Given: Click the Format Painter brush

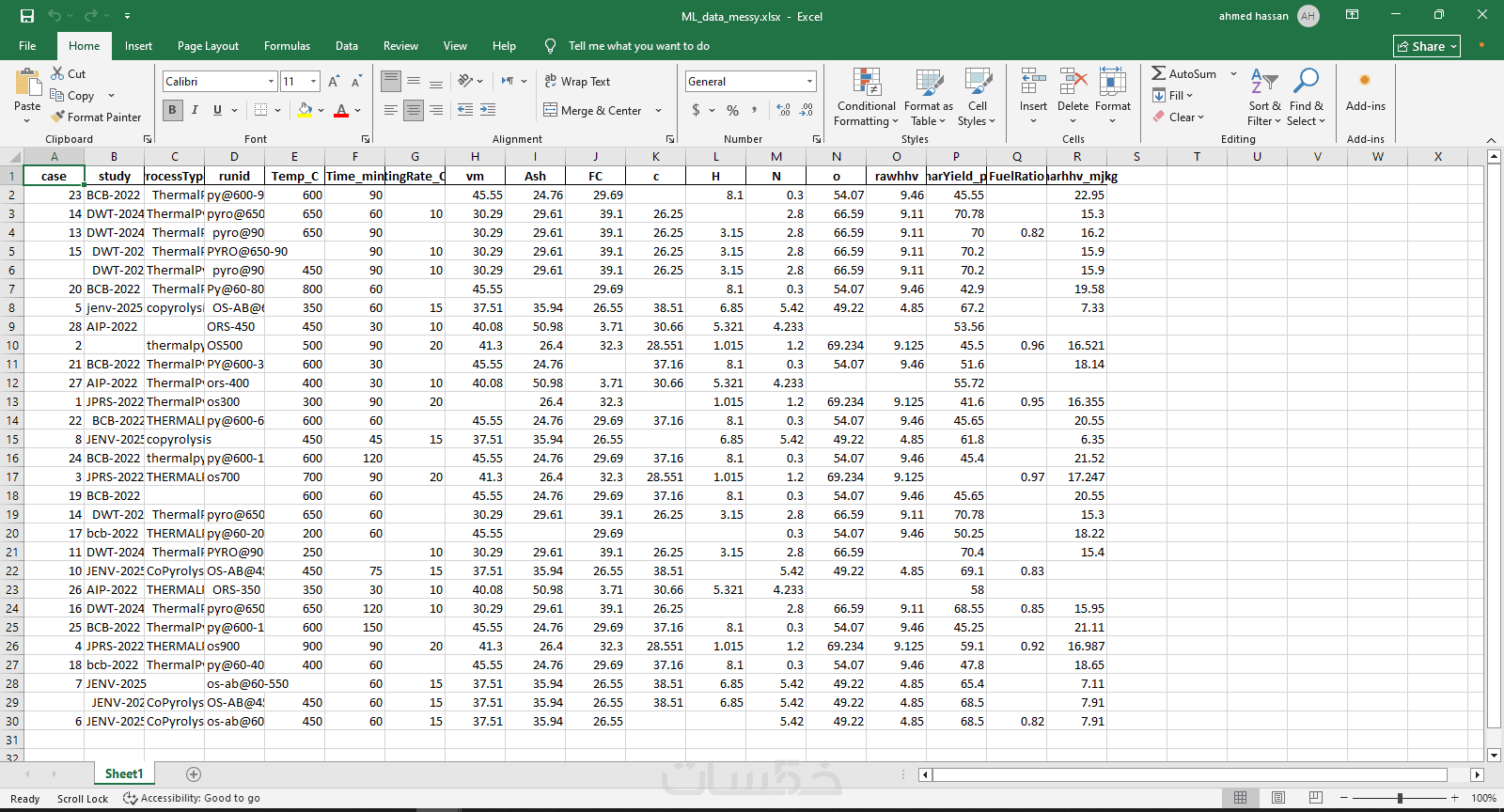Looking at the screenshot, I should pyautogui.click(x=57, y=117).
